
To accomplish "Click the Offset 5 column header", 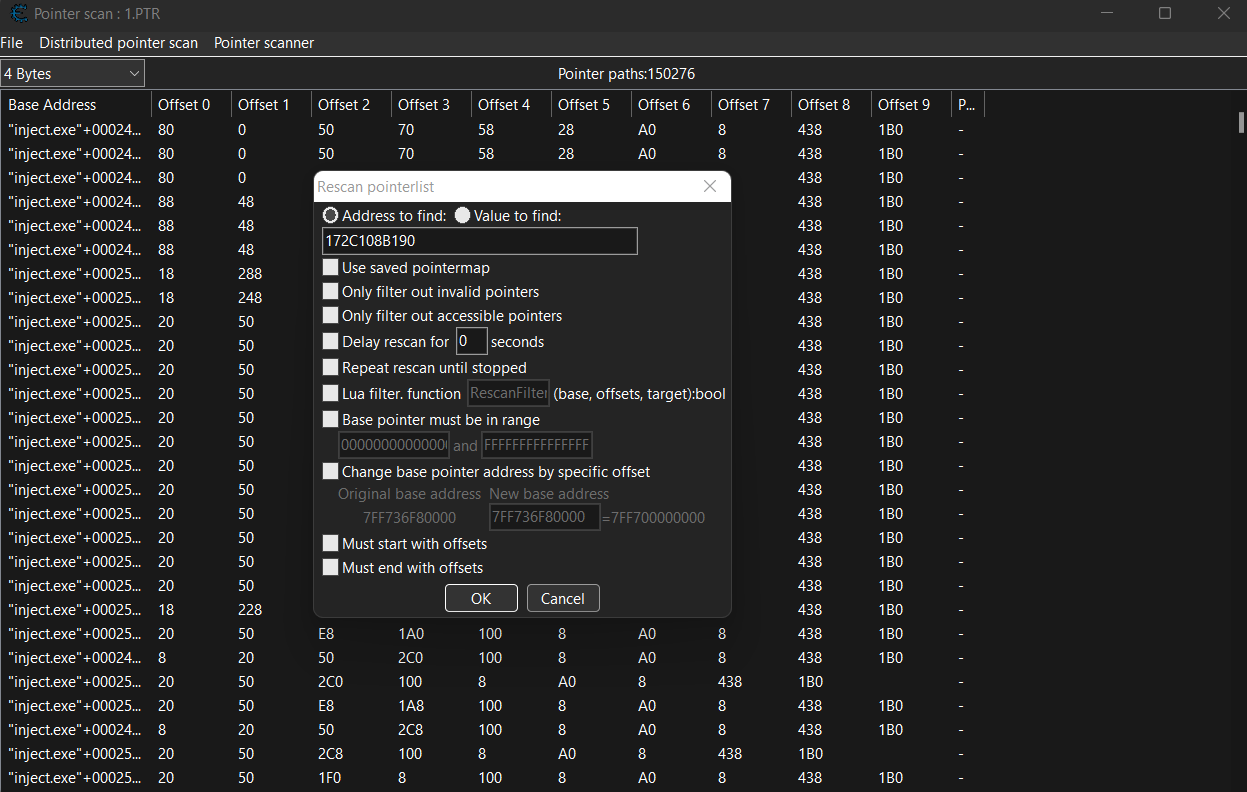I will tap(592, 105).
